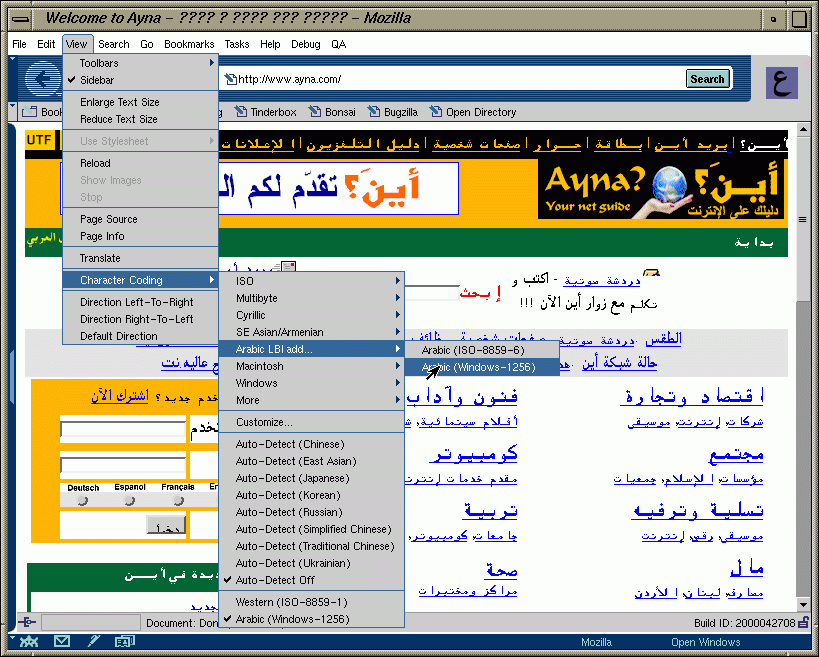The image size is (819, 657).
Task: Click the page proxy icon beside the URL
Action: (x=230, y=79)
